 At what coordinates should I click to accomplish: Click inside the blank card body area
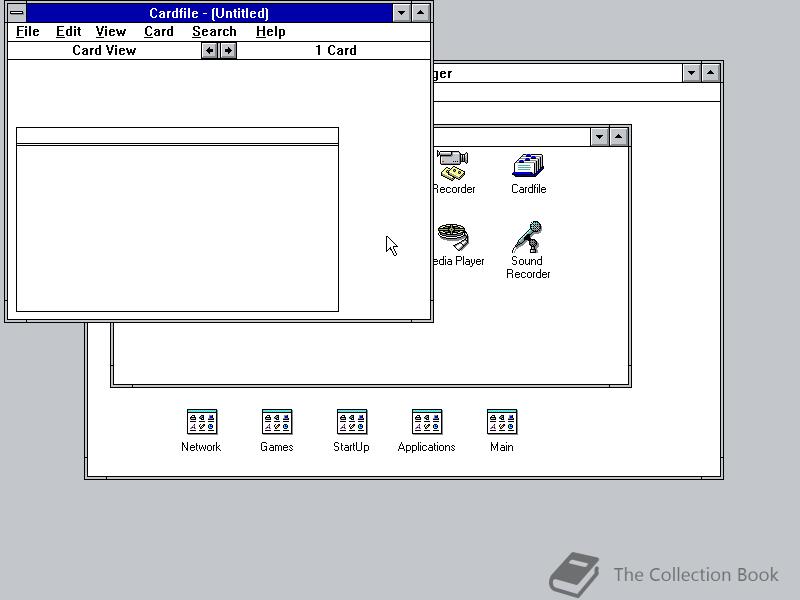pyautogui.click(x=178, y=229)
